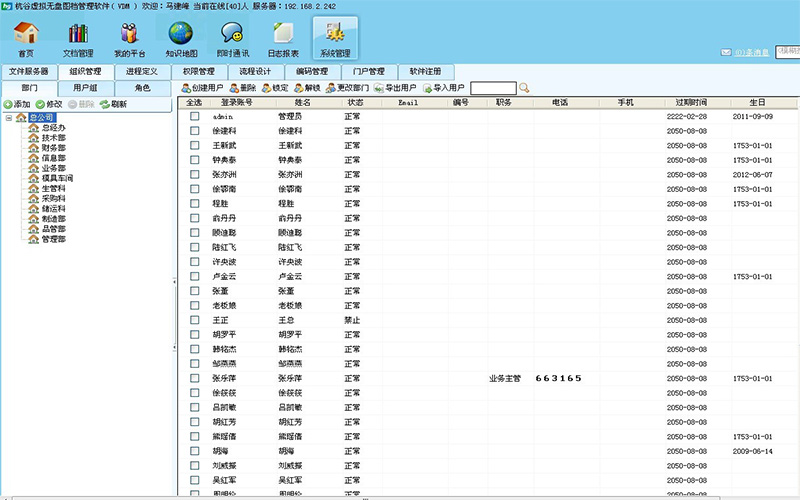Viewport: 800px width, 500px height.
Task: Switch to the 软件注册 tab
Action: point(425,71)
